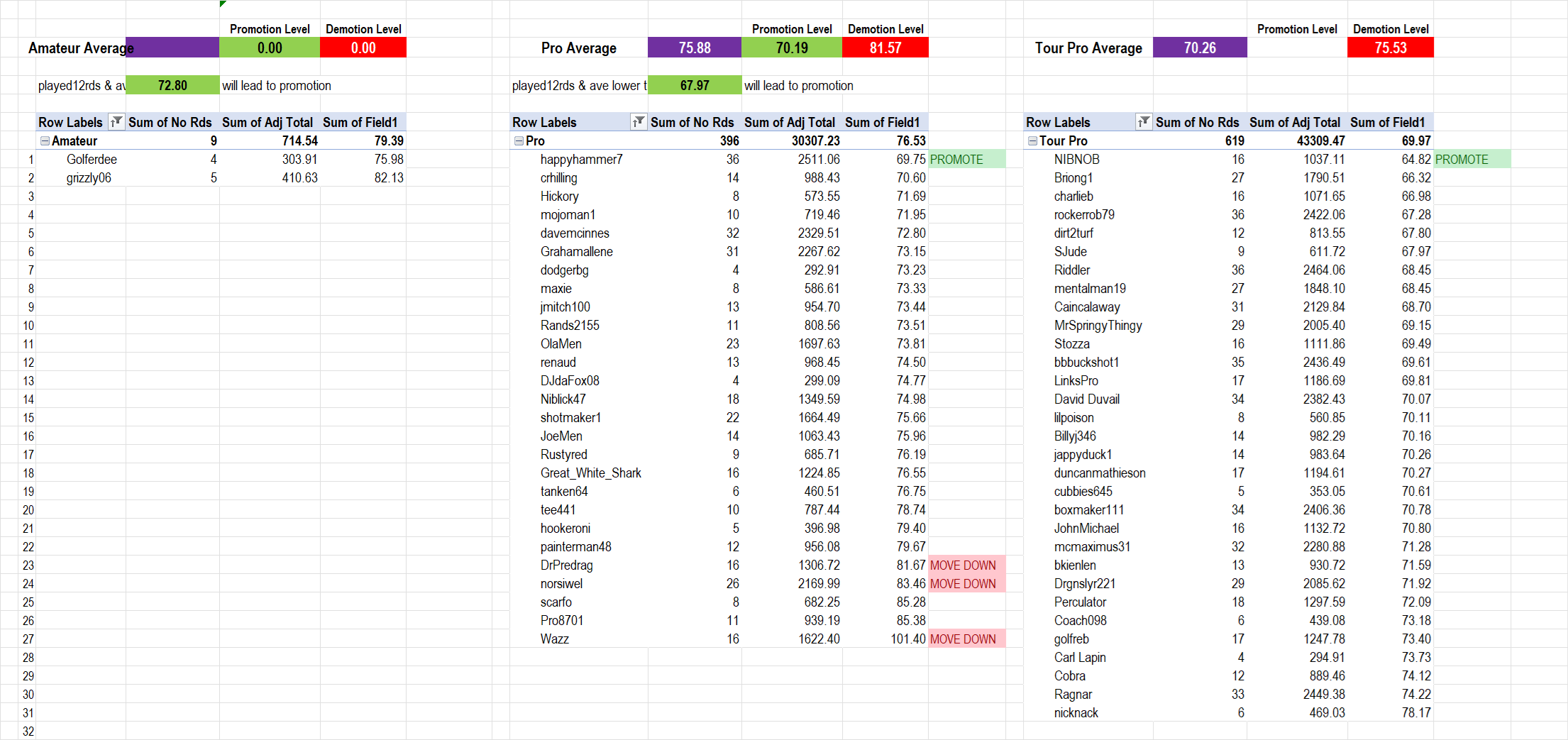Open the Pro table Row Labels filter
Viewport: 1568px width, 740px height.
pos(639,122)
